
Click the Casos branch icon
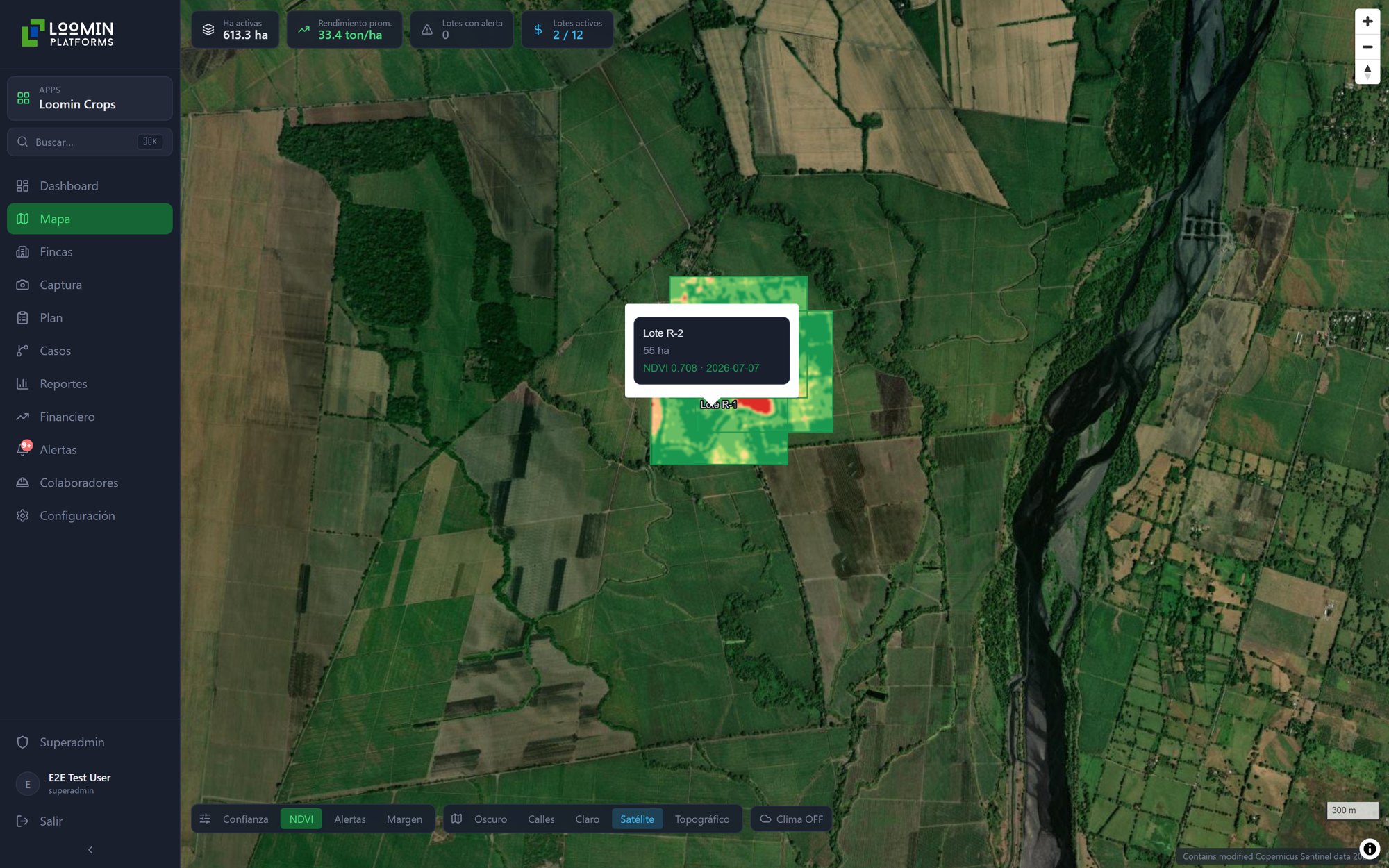pyautogui.click(x=22, y=351)
